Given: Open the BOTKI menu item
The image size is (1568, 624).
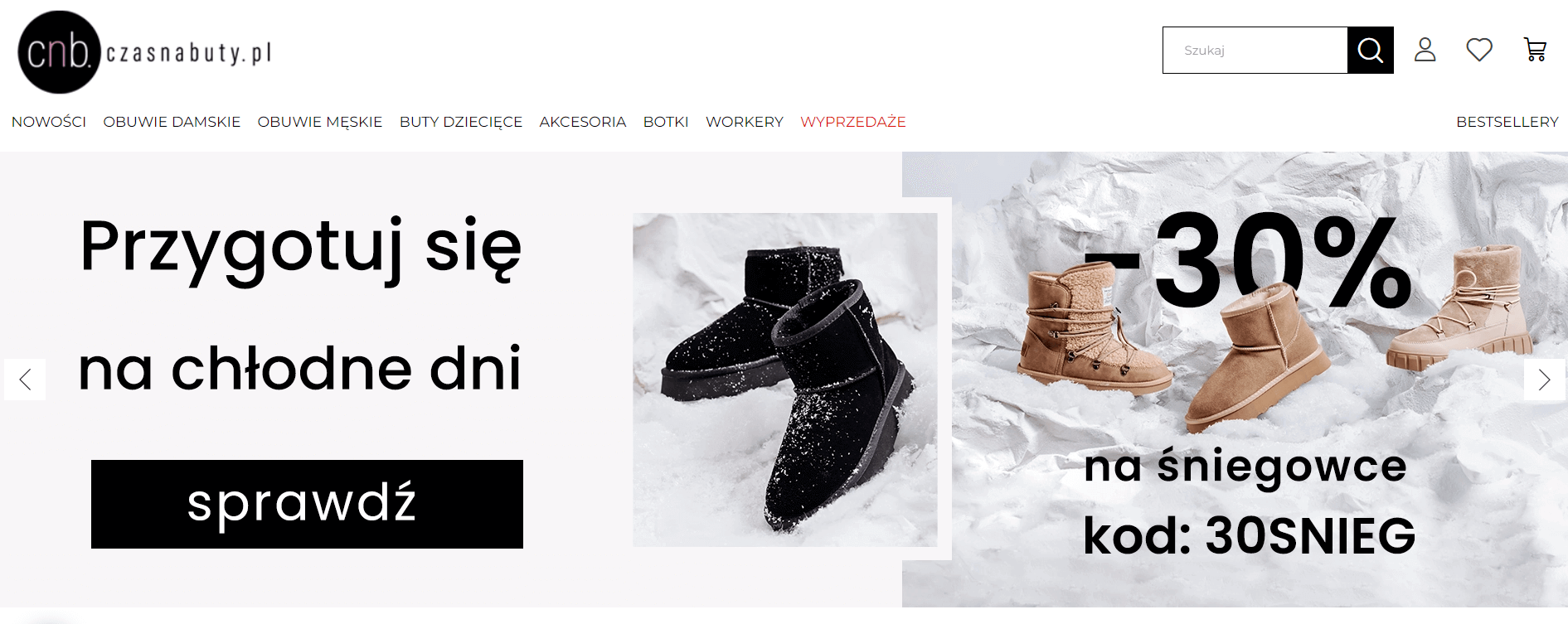Looking at the screenshot, I should pos(666,122).
